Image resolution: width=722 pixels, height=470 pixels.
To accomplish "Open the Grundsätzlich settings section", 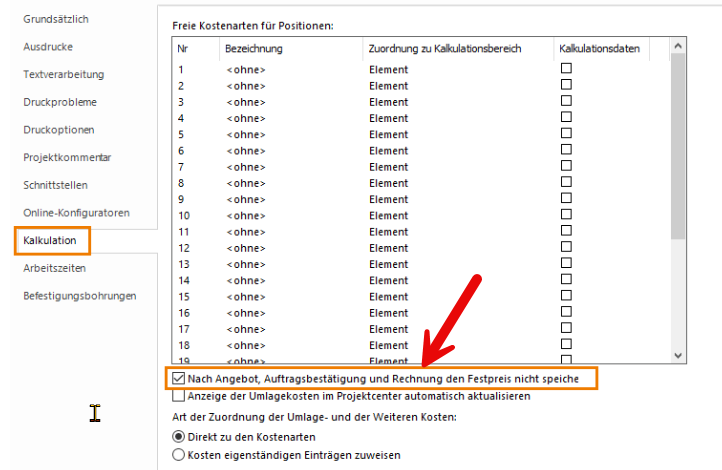I will click(57, 19).
